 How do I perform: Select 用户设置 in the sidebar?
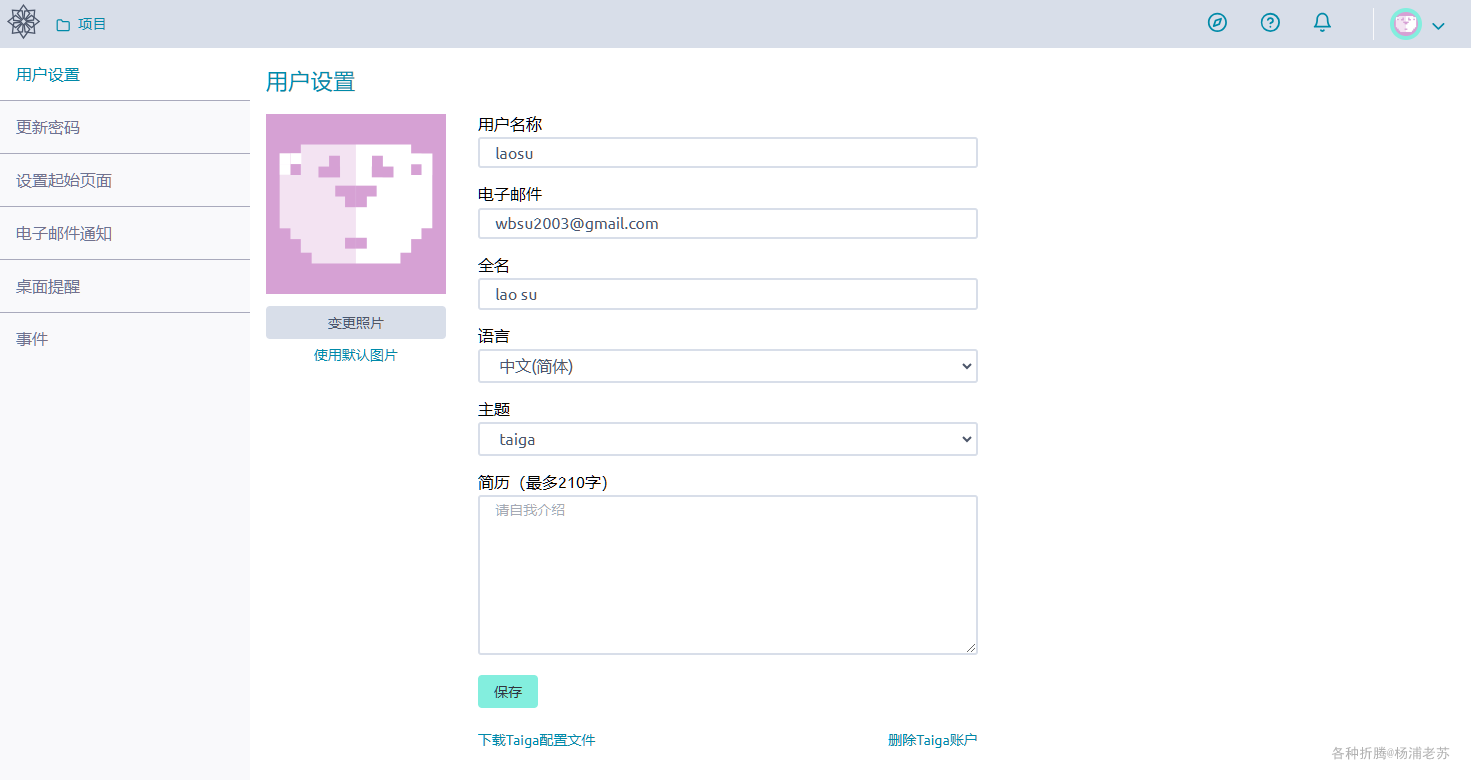125,74
